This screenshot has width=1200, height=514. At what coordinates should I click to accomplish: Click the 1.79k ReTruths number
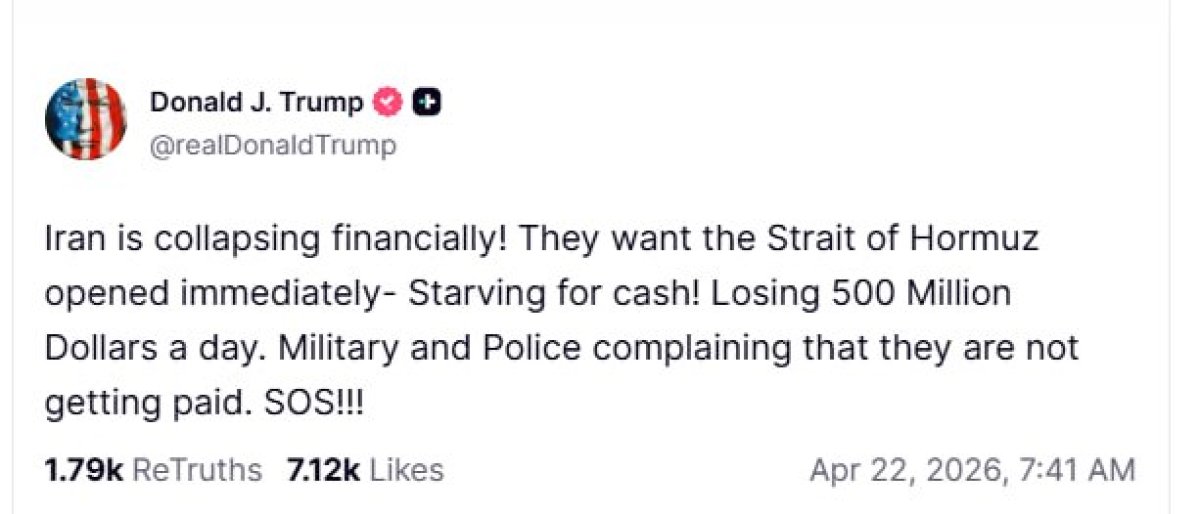83,470
